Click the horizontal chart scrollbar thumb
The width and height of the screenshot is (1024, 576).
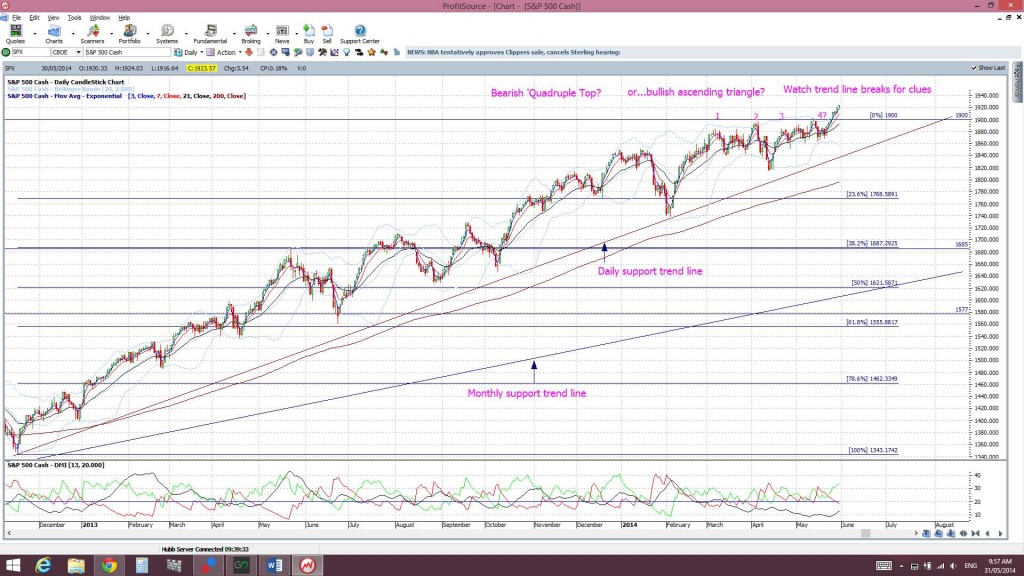[865, 534]
